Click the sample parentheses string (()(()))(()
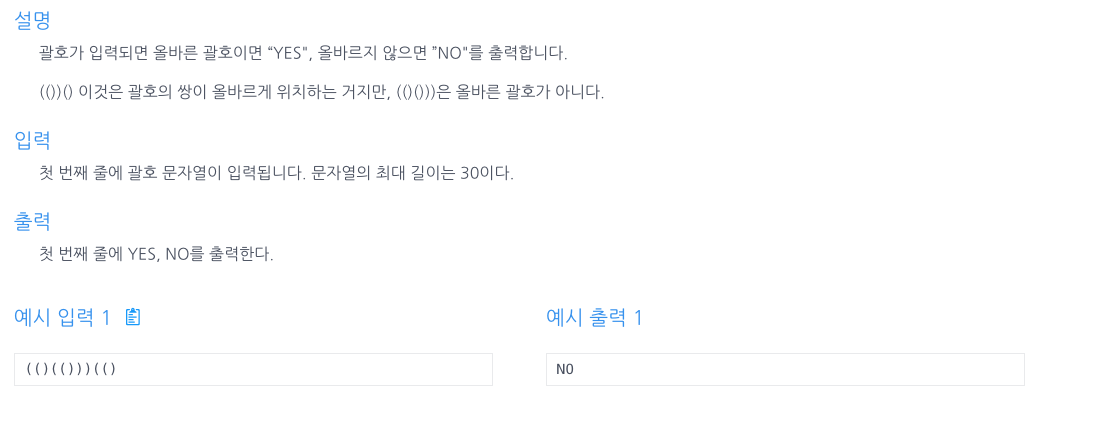1102x423 pixels. pyautogui.click(x=71, y=369)
